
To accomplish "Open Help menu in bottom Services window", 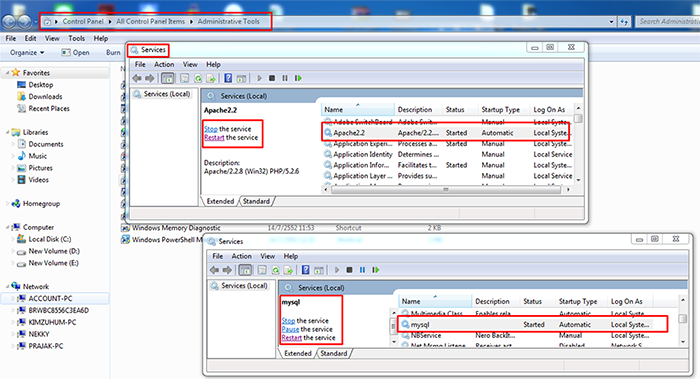I will coord(291,256).
